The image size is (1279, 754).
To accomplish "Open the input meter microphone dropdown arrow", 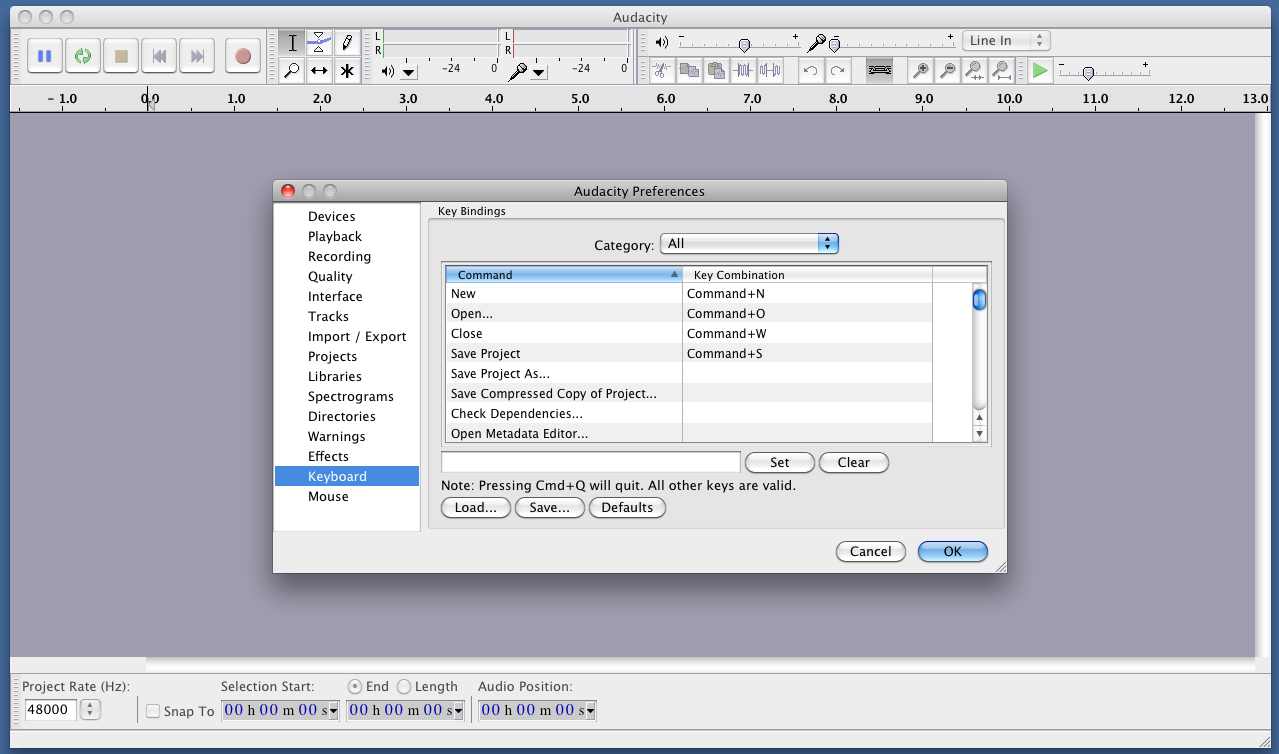I will coord(540,72).
